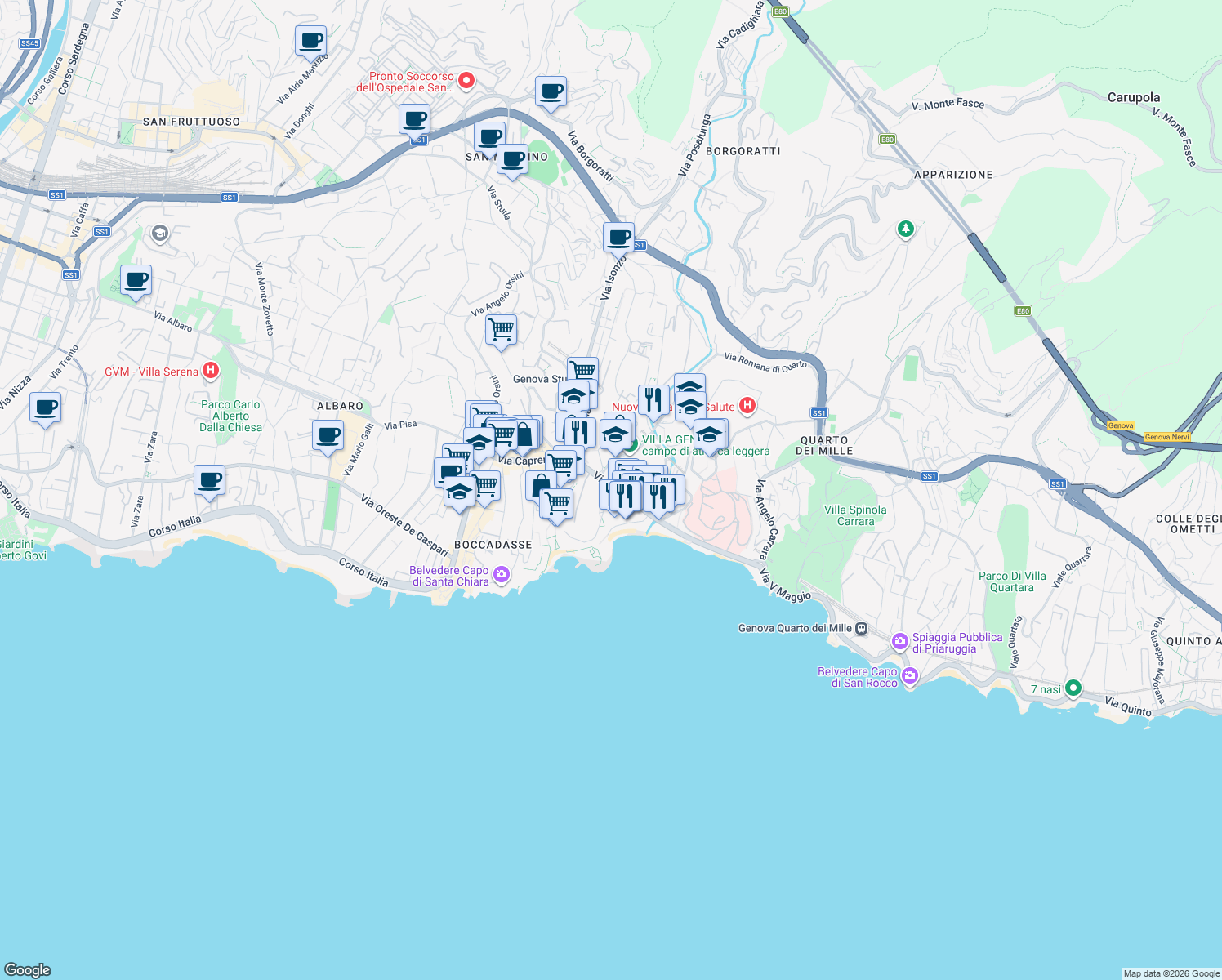1222x980 pixels.
Task: Click the beach icon at Spiaggia Pubblica di Priaruggia
Action: pyautogui.click(x=899, y=643)
